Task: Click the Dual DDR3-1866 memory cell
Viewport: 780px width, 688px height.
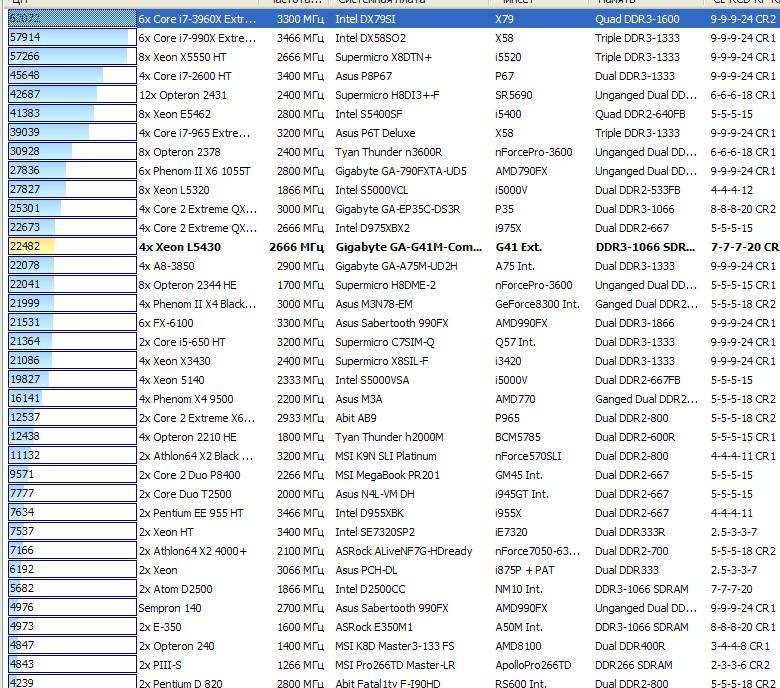Action: 635,323
